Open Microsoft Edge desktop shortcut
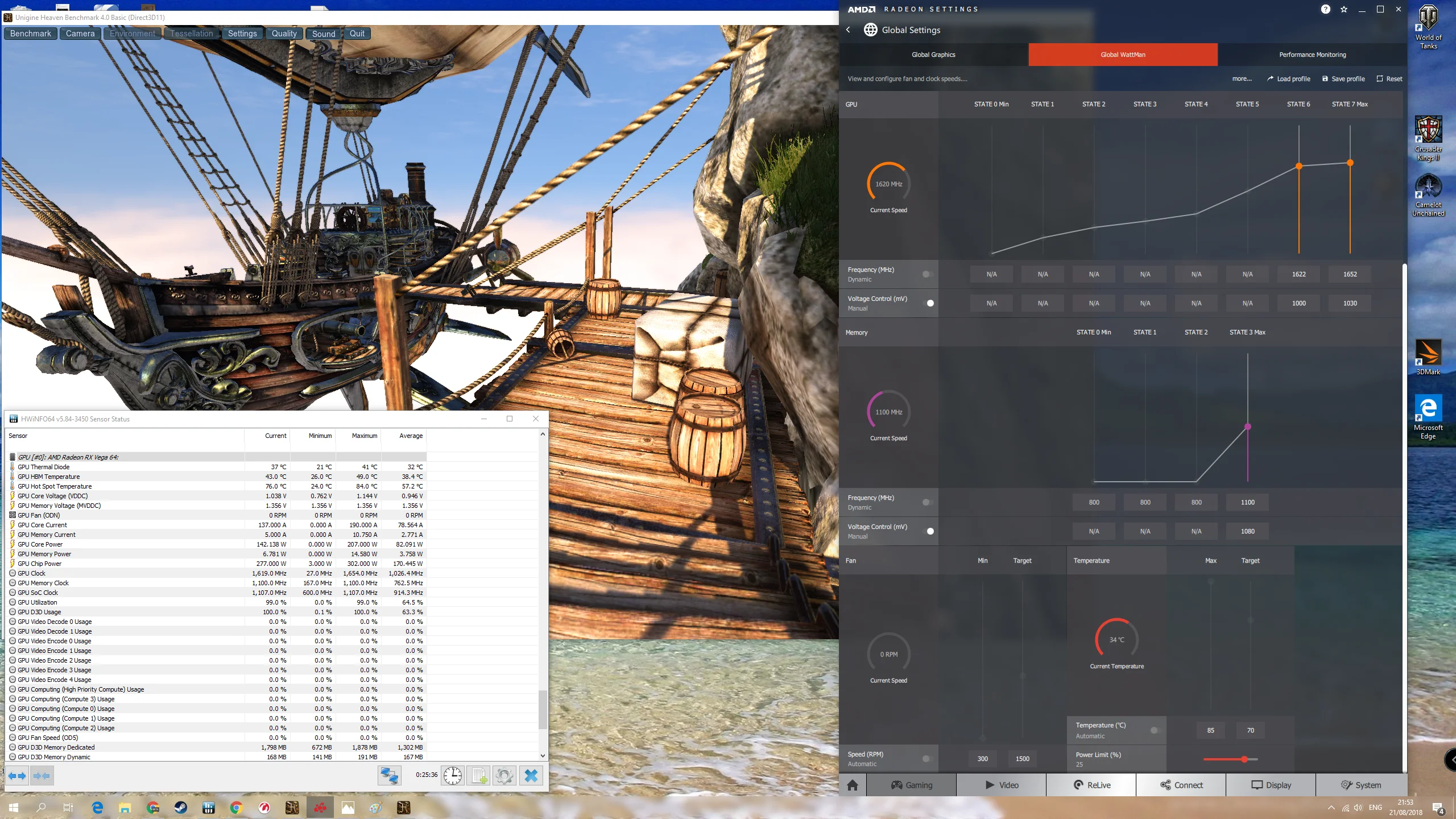This screenshot has height=819, width=1456. 1428,417
